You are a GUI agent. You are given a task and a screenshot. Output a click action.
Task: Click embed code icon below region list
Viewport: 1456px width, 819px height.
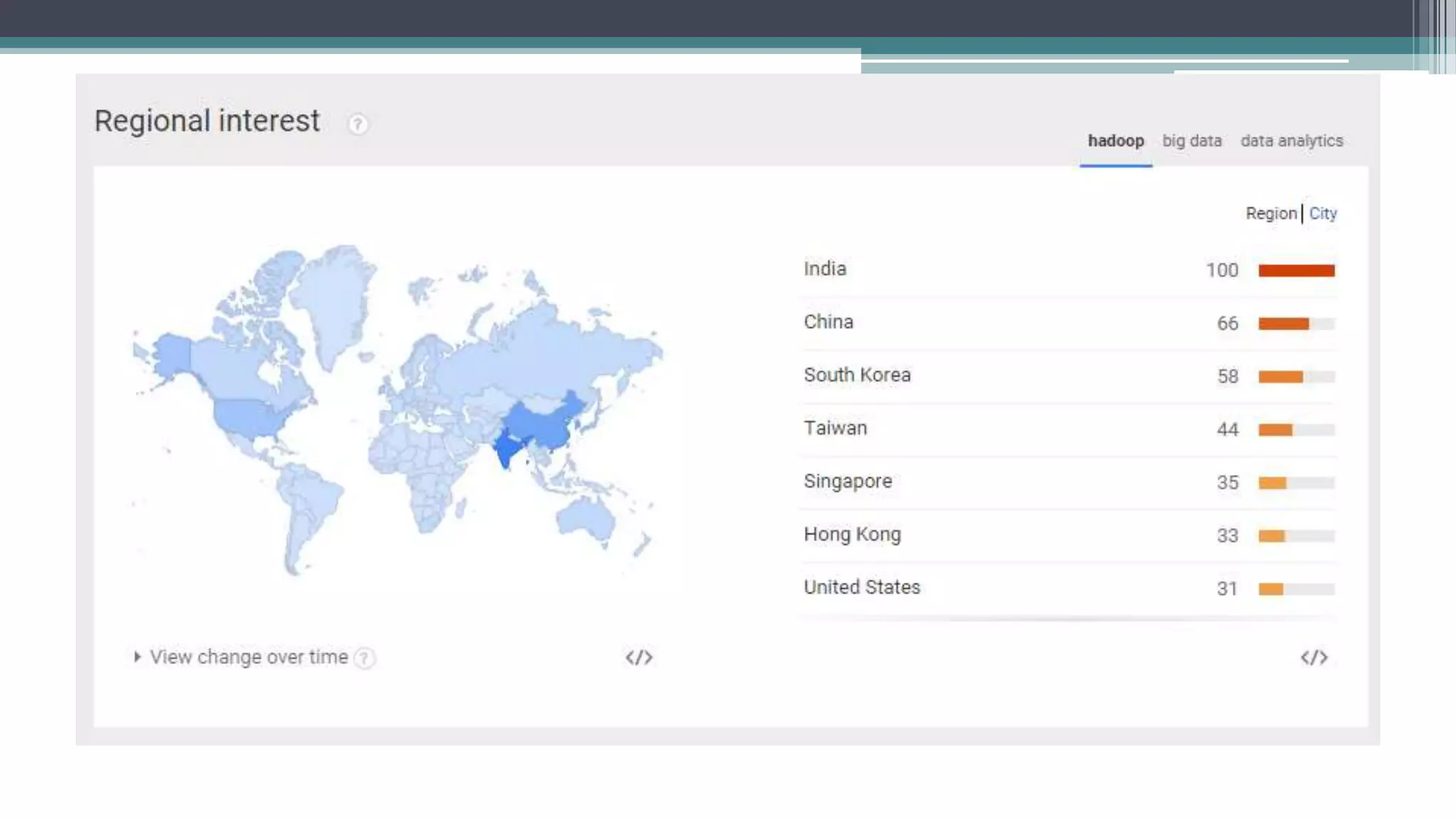(x=1314, y=658)
